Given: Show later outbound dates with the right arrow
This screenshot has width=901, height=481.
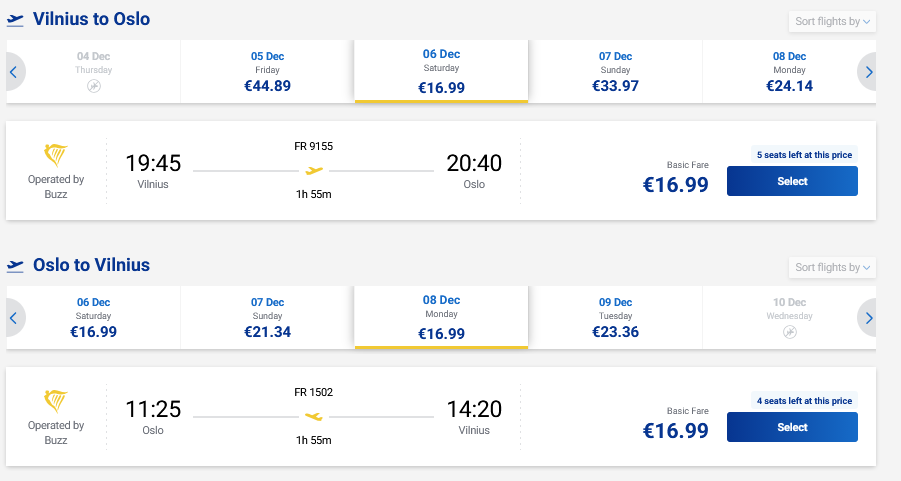Looking at the screenshot, I should point(868,72).
